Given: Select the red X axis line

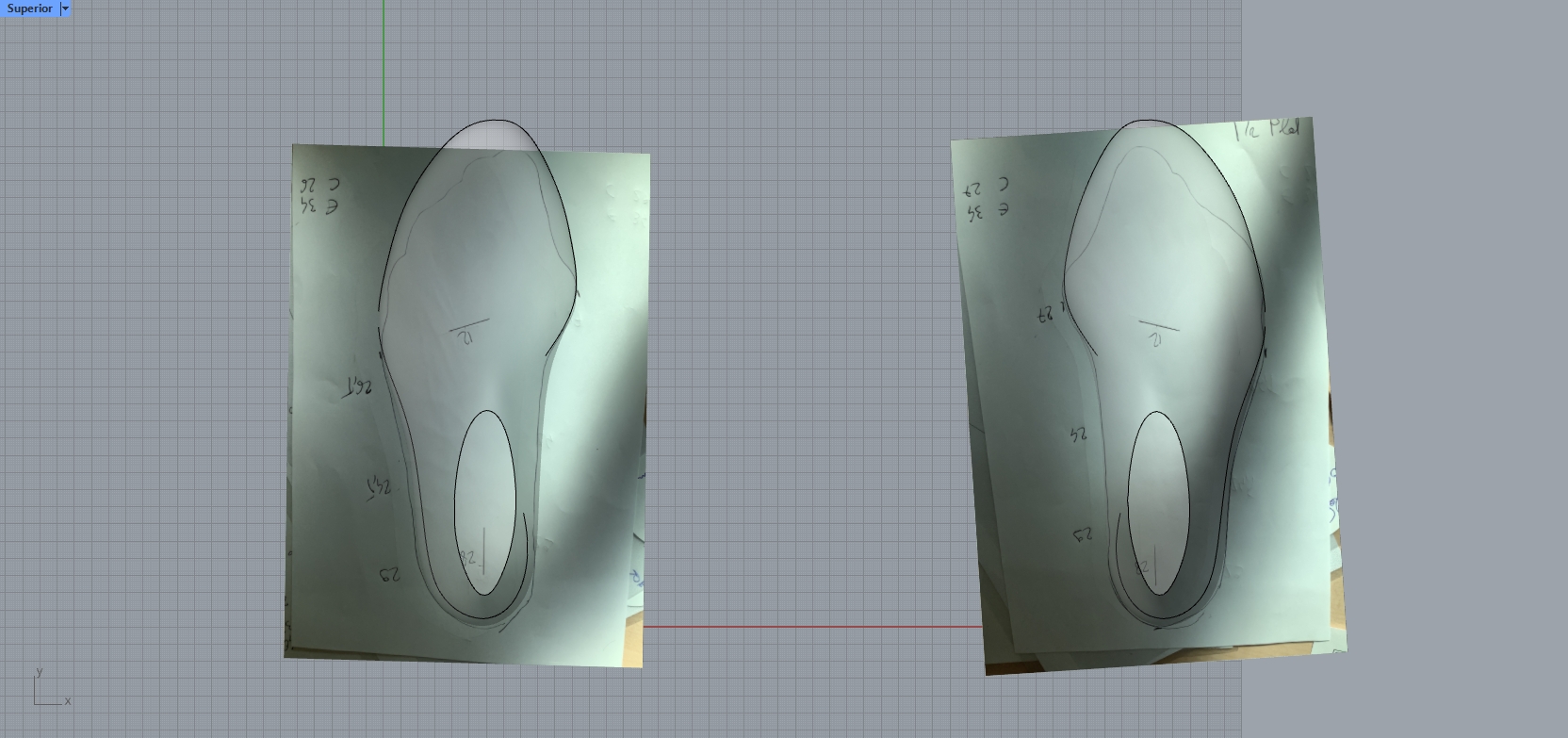Looking at the screenshot, I should 810,626.
